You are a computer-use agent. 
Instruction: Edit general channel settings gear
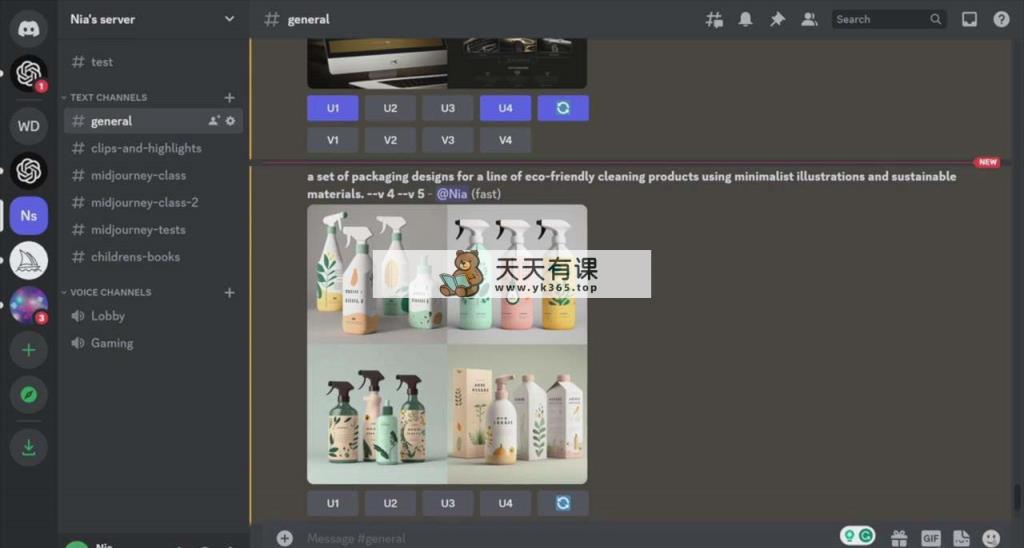pos(230,121)
